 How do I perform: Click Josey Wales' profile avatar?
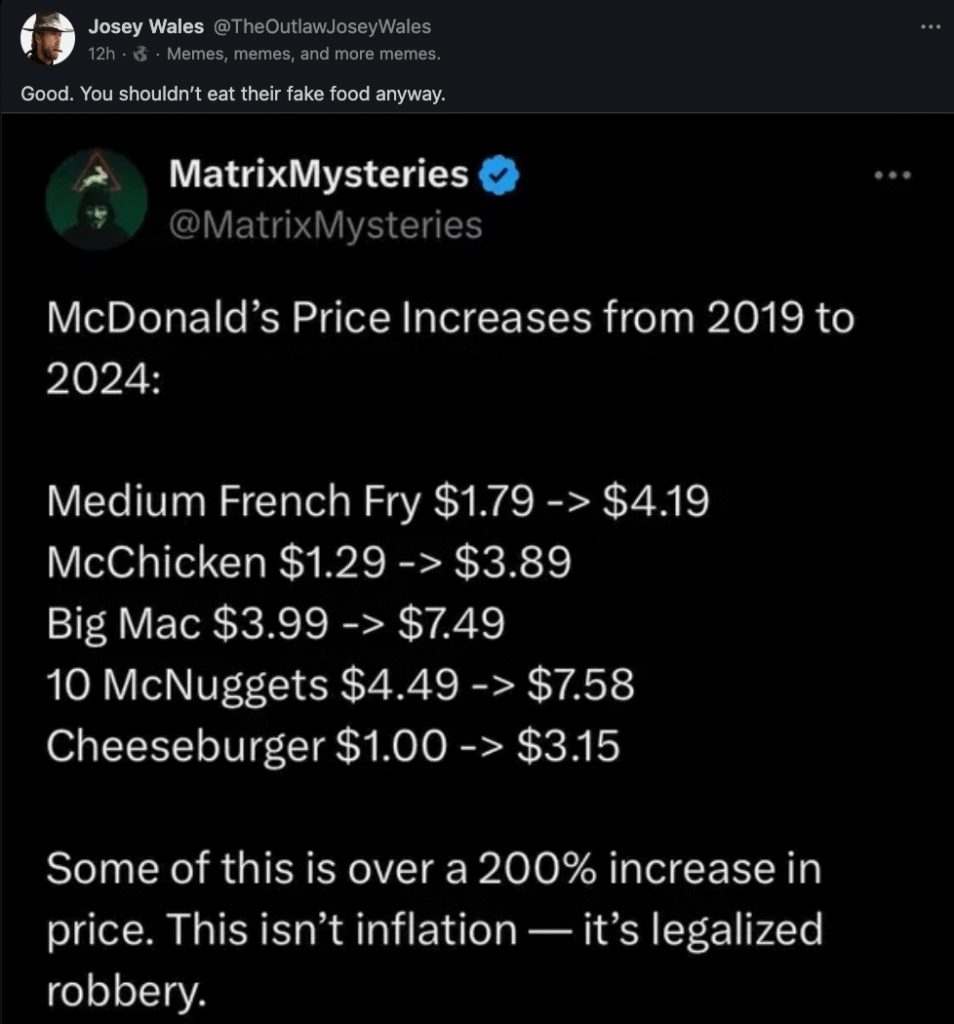[48, 39]
